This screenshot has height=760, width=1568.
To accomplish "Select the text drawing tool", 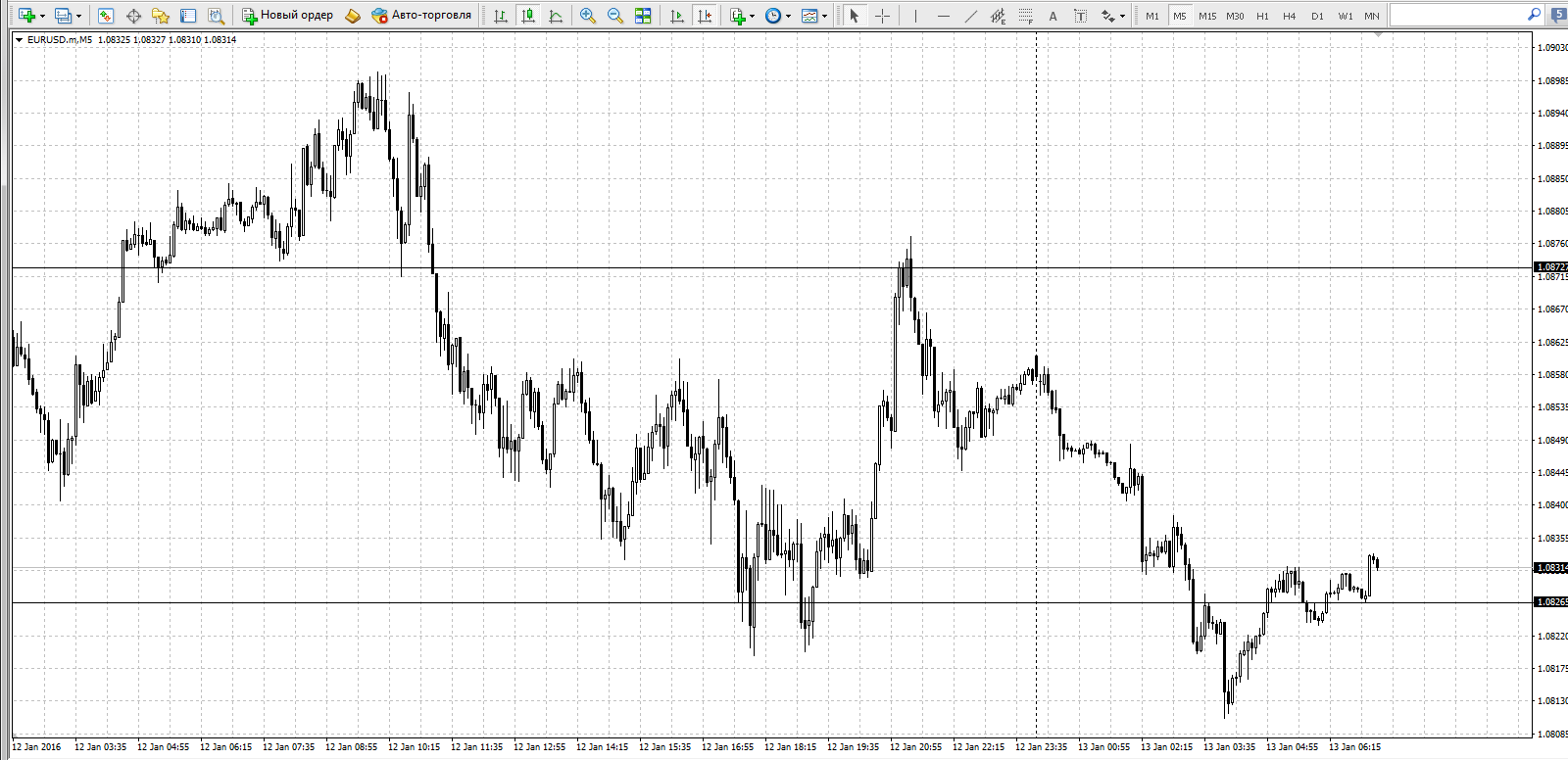I will click(1053, 16).
